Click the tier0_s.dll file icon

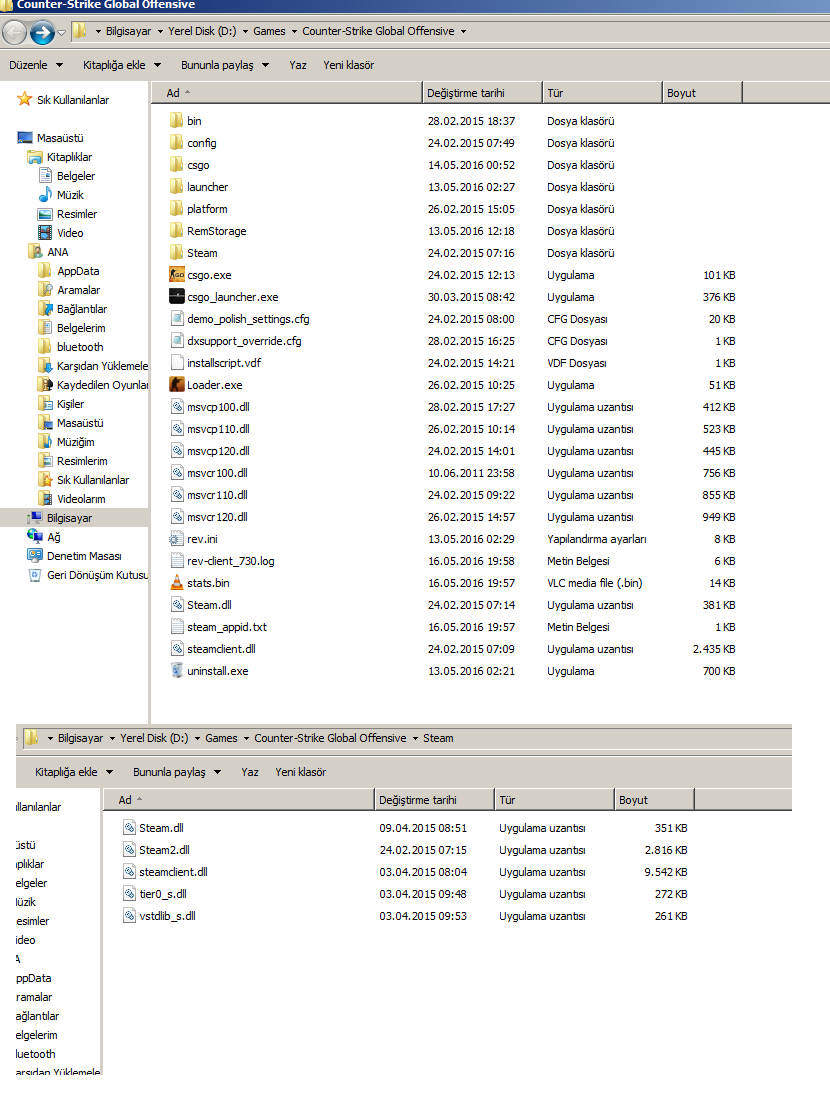[129, 893]
